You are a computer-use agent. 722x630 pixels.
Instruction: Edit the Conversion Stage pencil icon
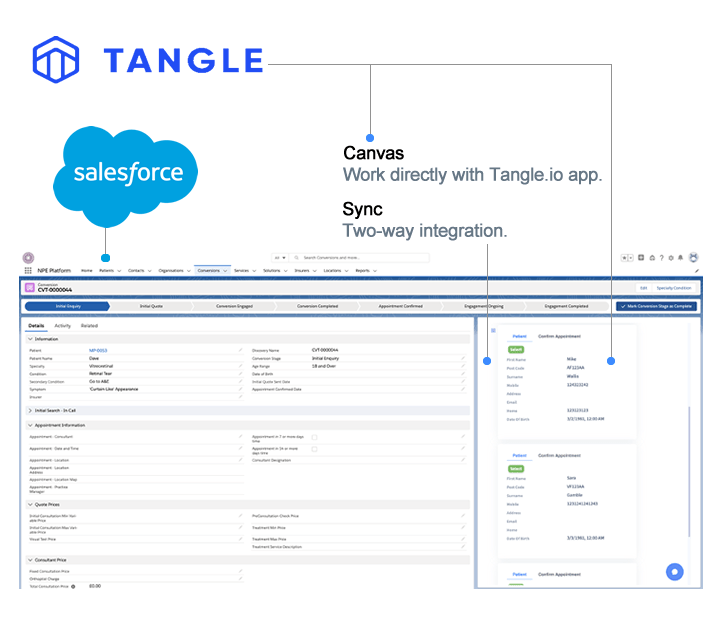pyautogui.click(x=463, y=358)
